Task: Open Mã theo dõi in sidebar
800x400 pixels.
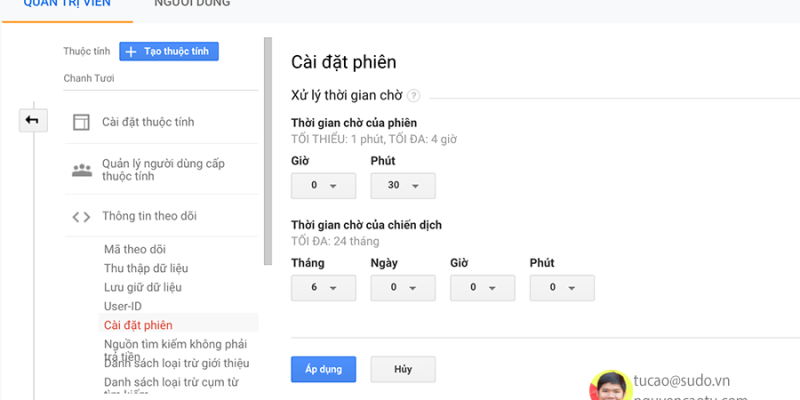Action: coord(135,249)
